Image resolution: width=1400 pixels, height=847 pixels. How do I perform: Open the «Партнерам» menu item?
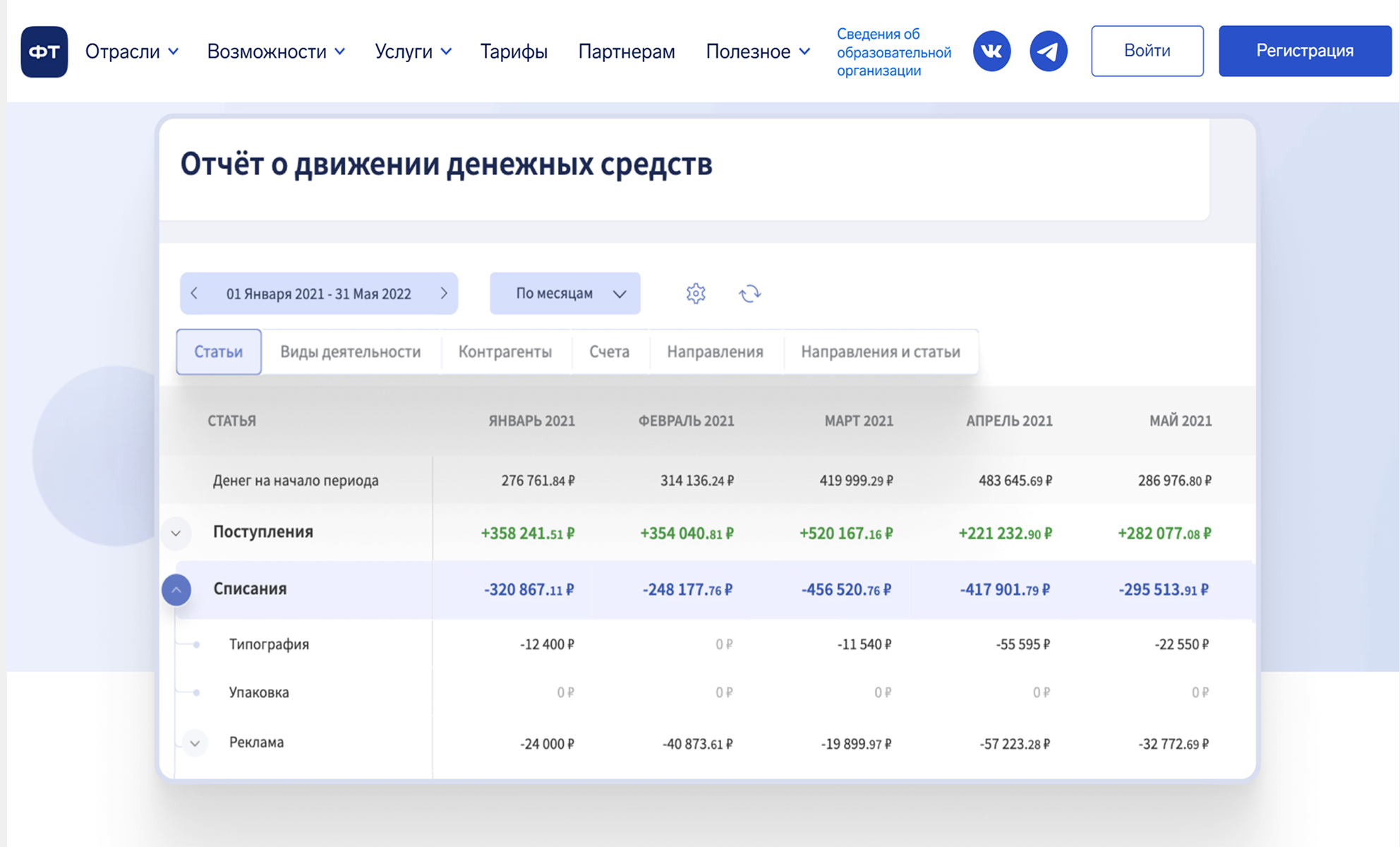(x=626, y=51)
